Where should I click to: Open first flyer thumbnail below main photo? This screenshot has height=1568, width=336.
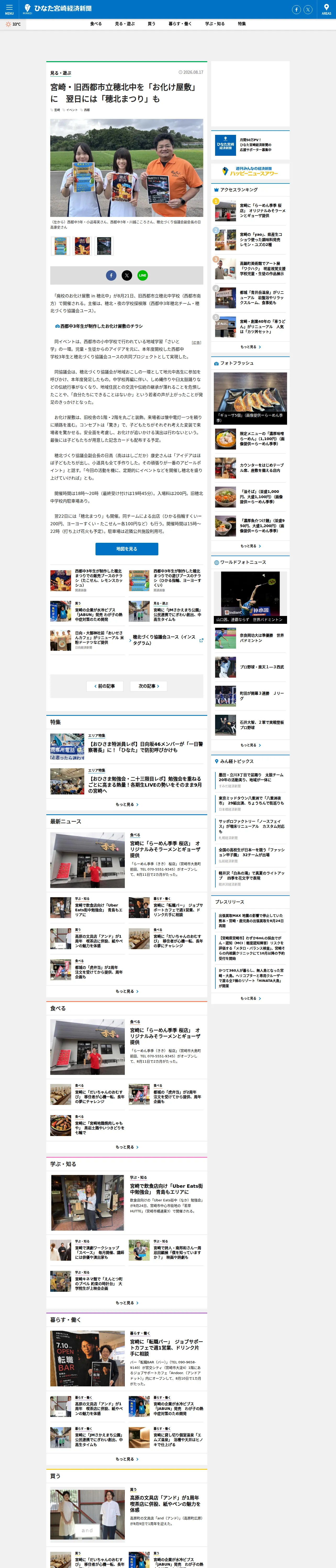tap(61, 246)
